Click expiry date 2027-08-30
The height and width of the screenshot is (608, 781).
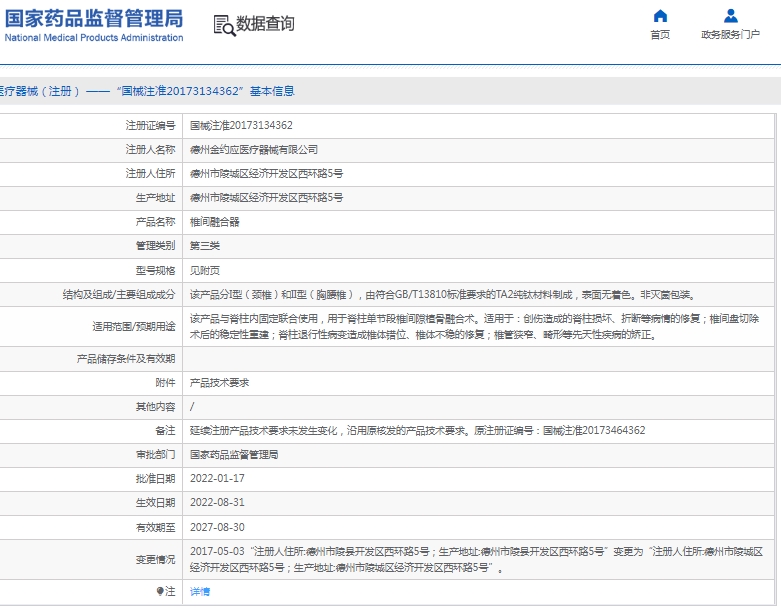pos(217,527)
